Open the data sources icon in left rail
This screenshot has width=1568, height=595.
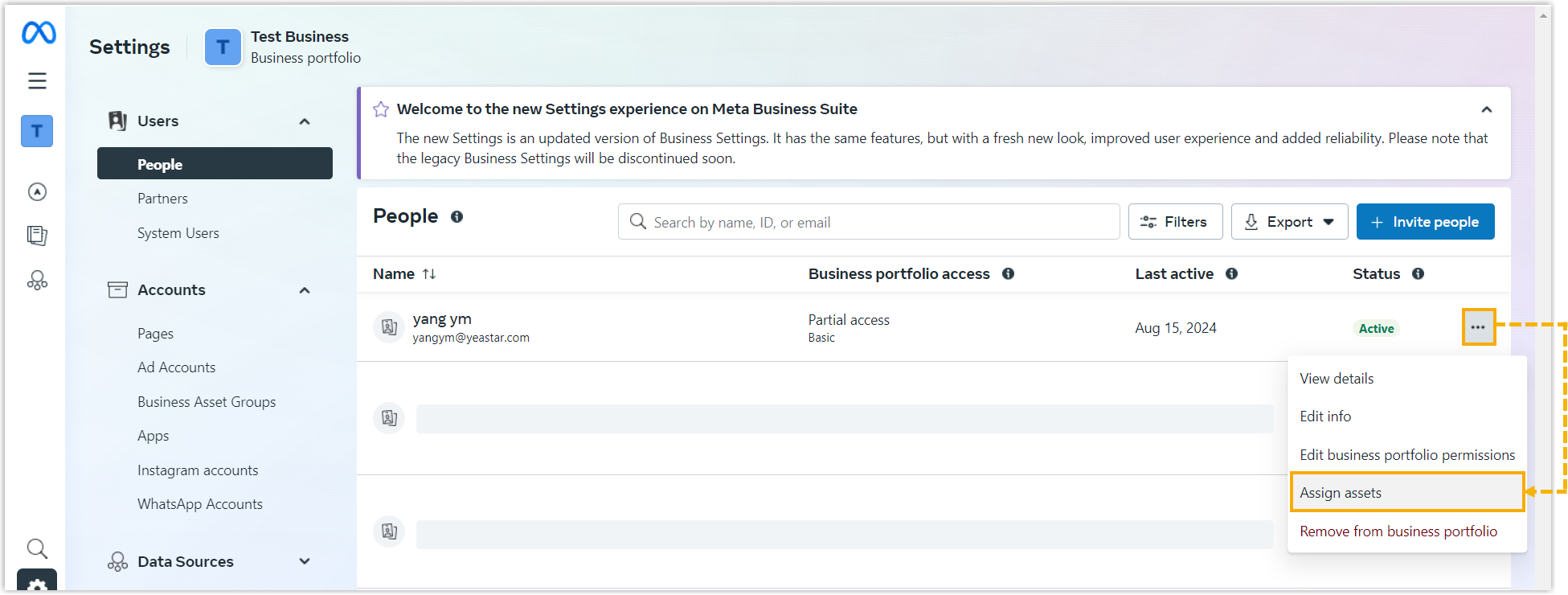[37, 280]
